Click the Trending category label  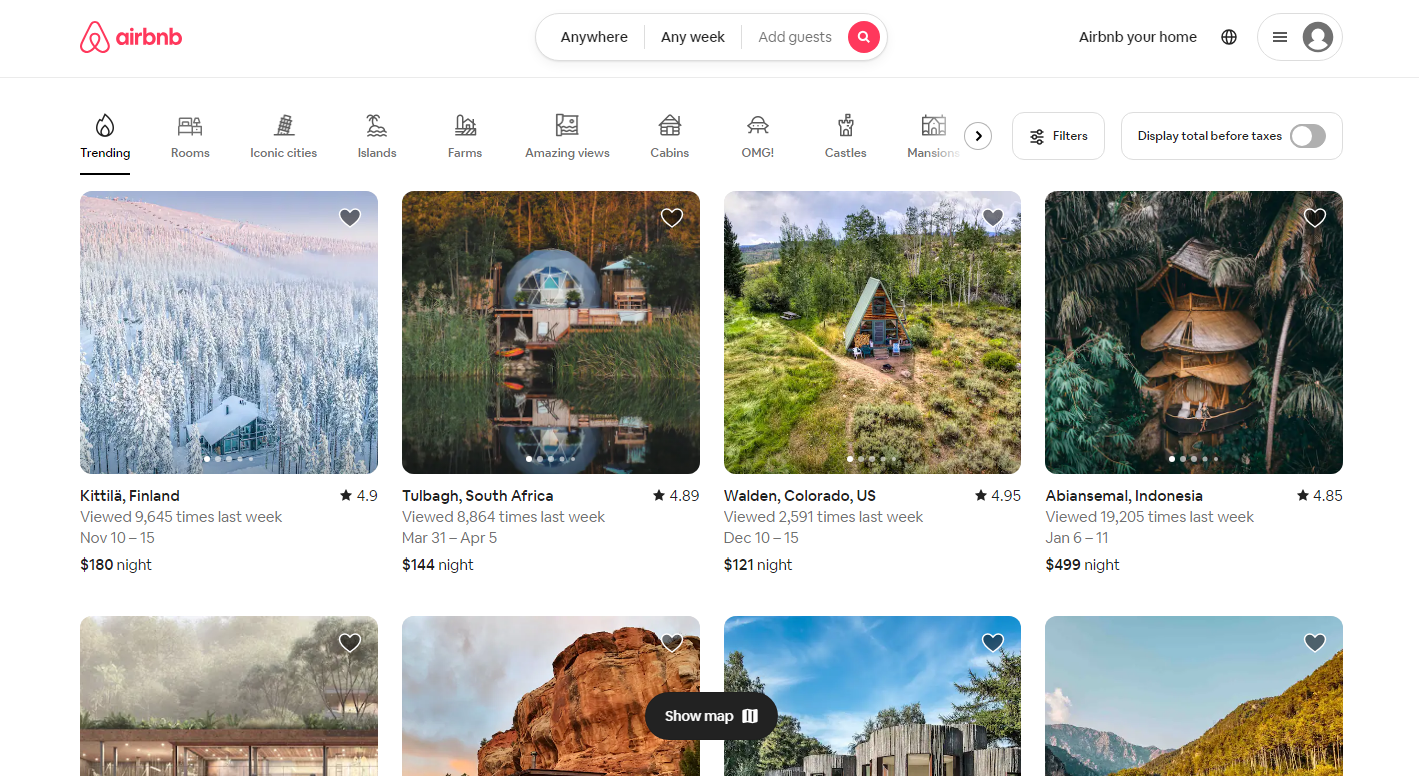click(105, 153)
